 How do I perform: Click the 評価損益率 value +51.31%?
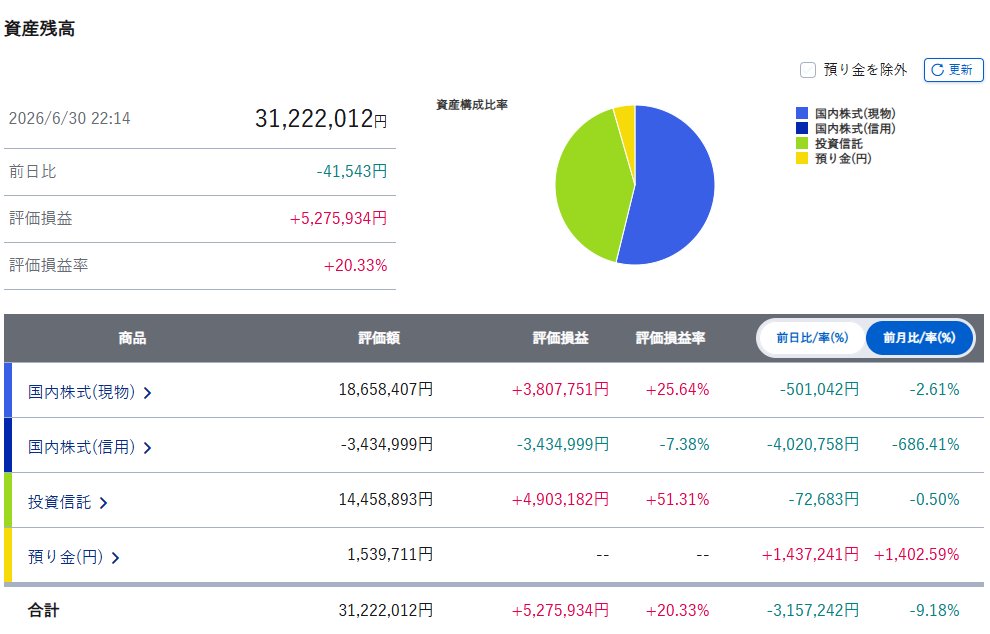coord(677,499)
